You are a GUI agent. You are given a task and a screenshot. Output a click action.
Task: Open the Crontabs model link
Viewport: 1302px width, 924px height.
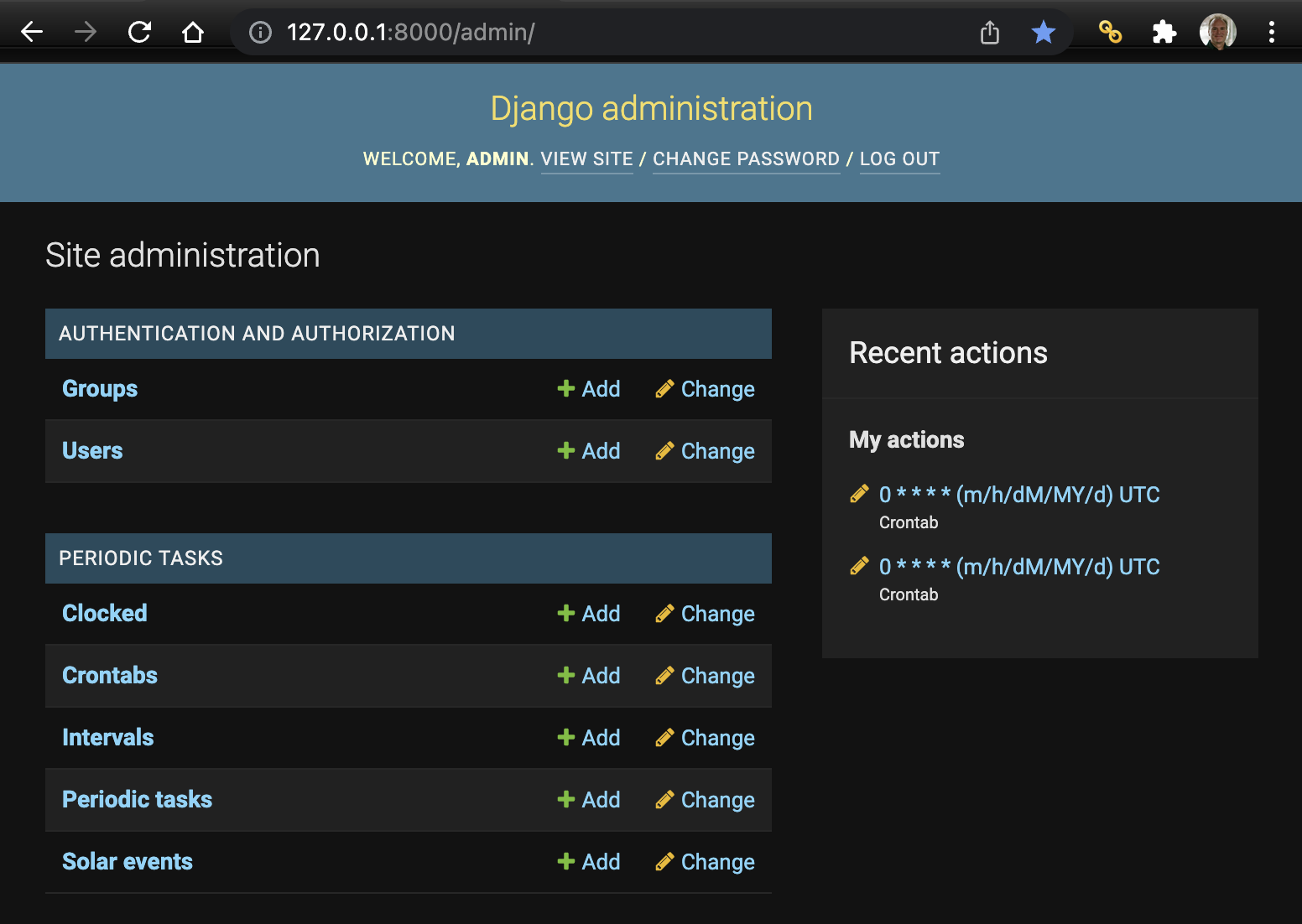(110, 675)
